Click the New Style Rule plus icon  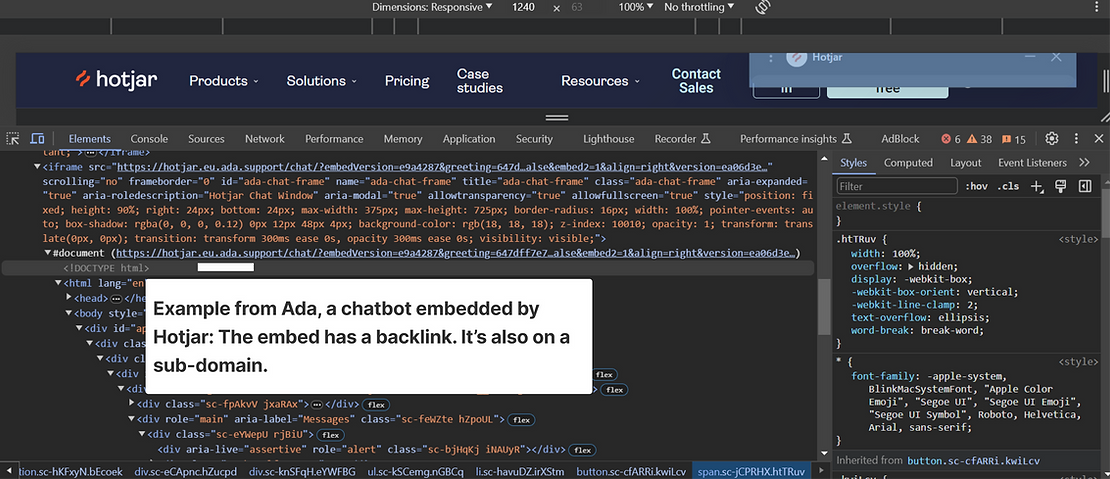(x=1037, y=186)
